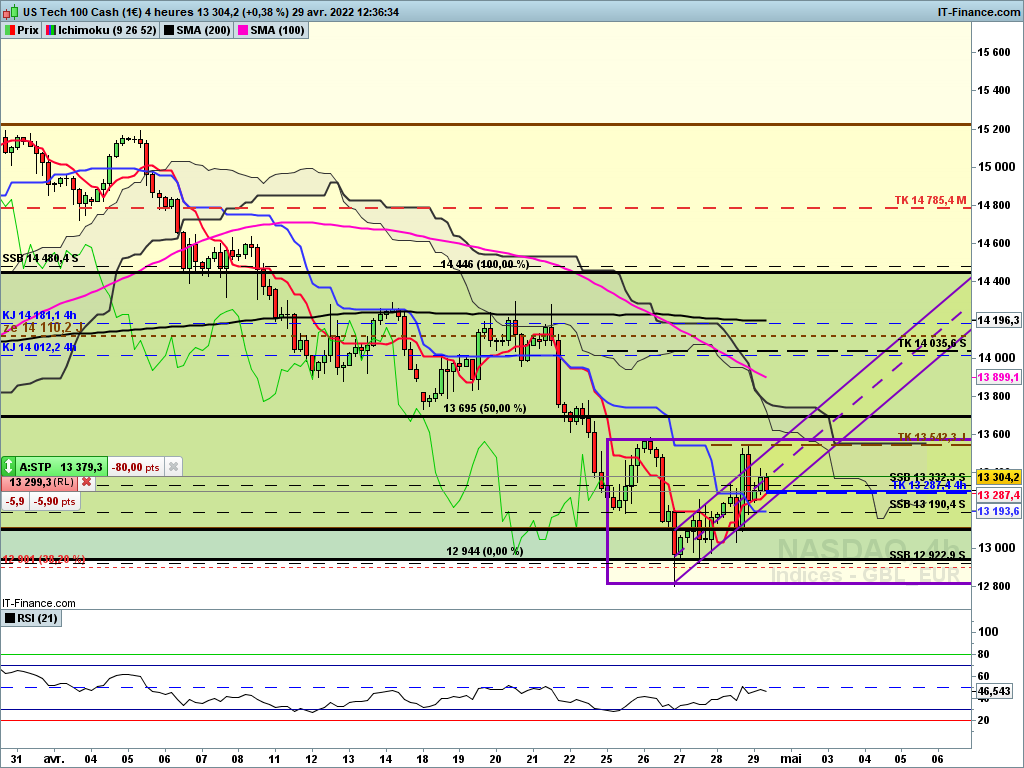Click the 'mai' label on the date axis
Screen dimensions: 1024x768
coord(791,760)
